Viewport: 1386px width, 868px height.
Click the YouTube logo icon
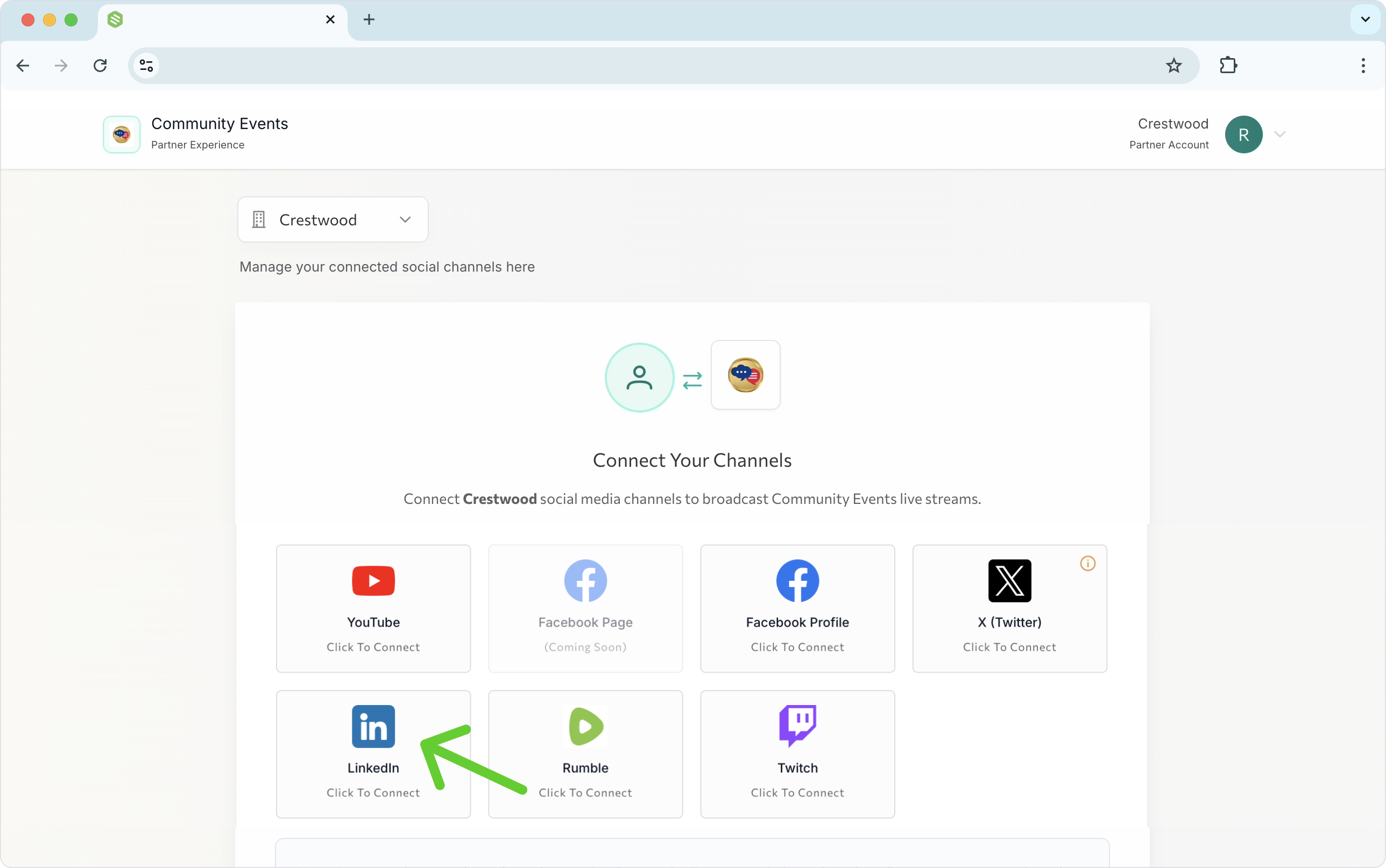[373, 580]
